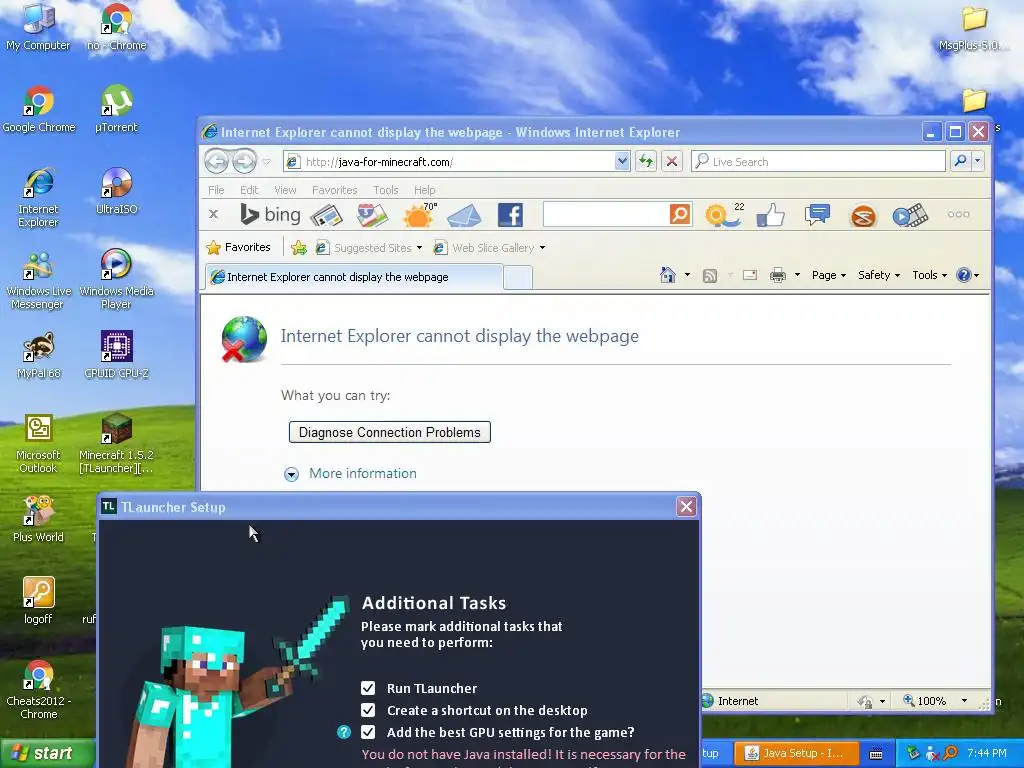
Task: Click in the Bing bar search field
Action: (605, 214)
